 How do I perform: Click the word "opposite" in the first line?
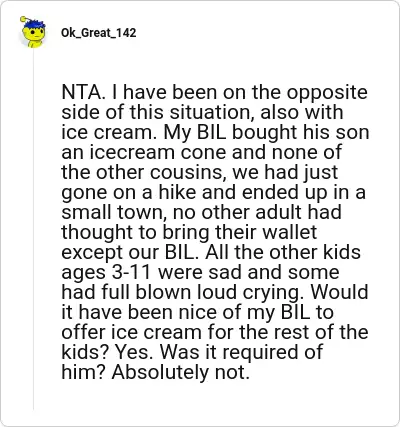pyautogui.click(x=327, y=93)
